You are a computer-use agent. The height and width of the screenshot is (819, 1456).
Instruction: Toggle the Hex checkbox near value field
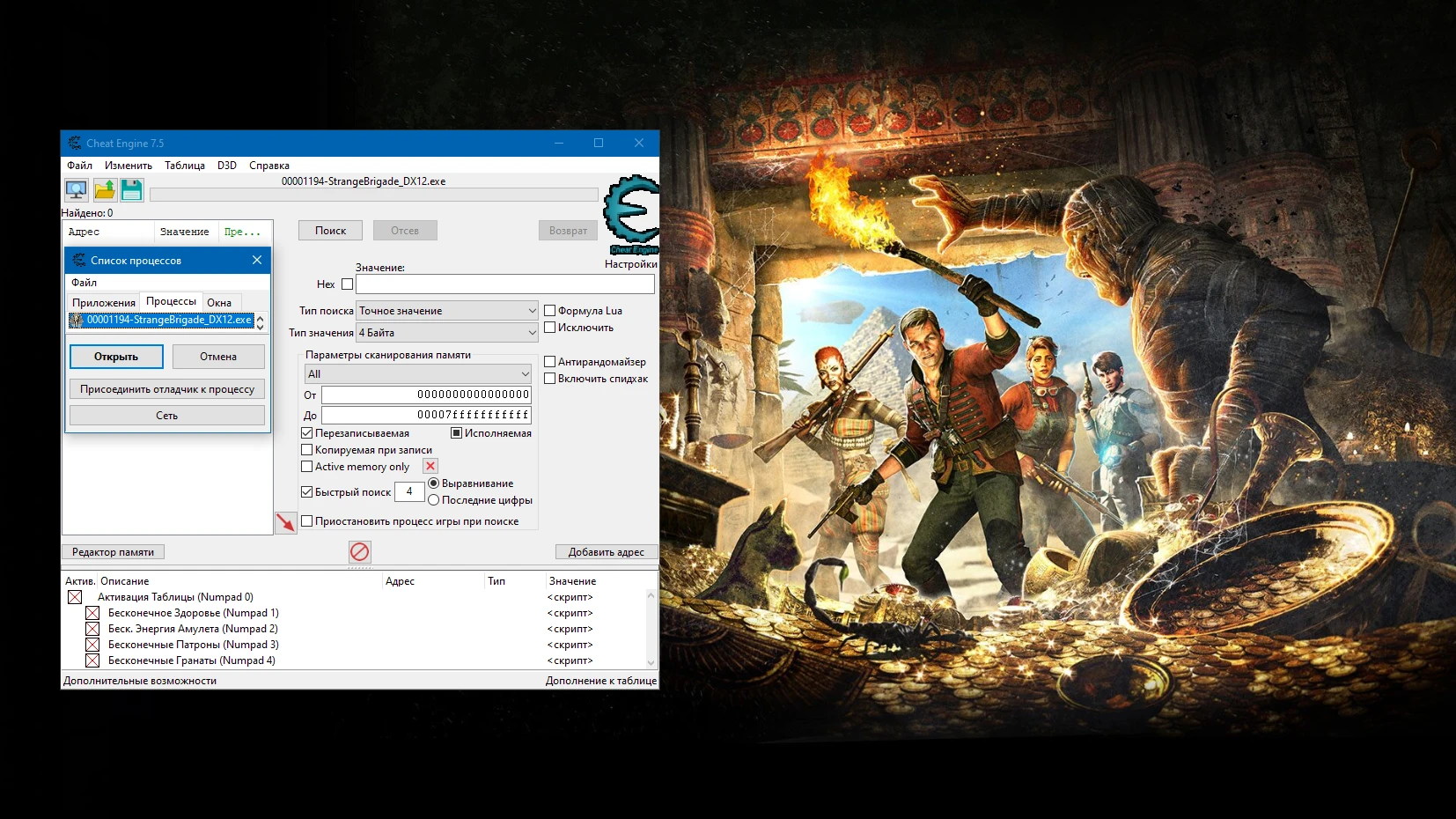tap(346, 284)
